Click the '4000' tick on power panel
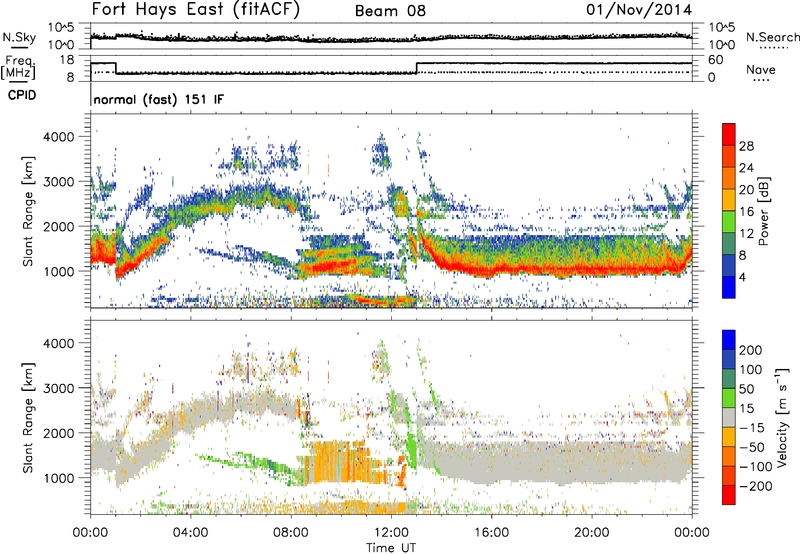 click(59, 137)
